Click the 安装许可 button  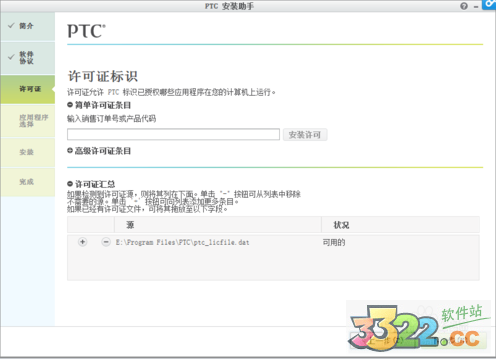pos(305,135)
